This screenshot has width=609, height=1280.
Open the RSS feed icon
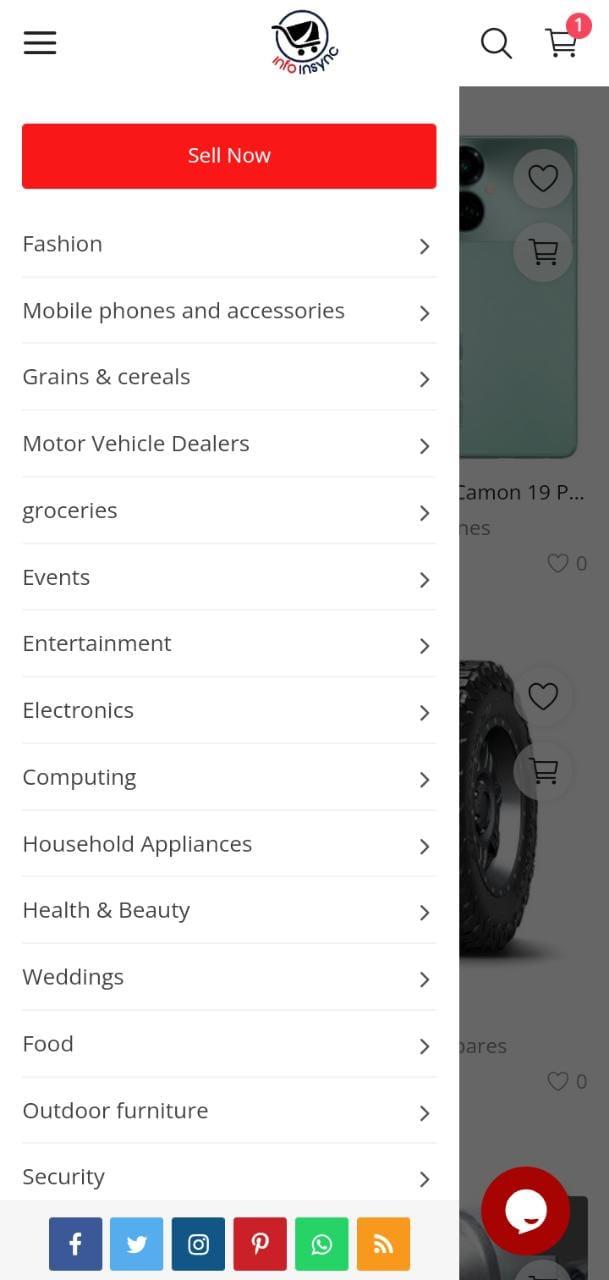click(383, 1244)
